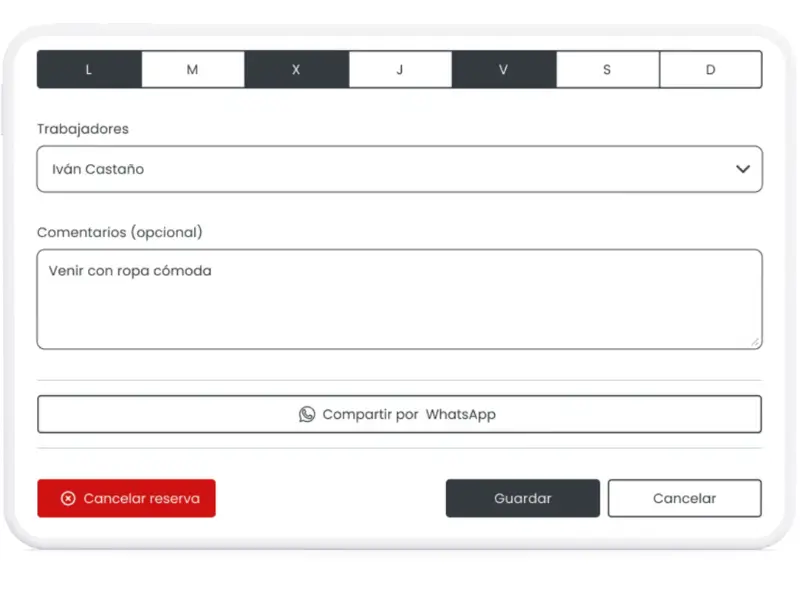Select the M day toggle
The image size is (800, 600).
(x=193, y=69)
